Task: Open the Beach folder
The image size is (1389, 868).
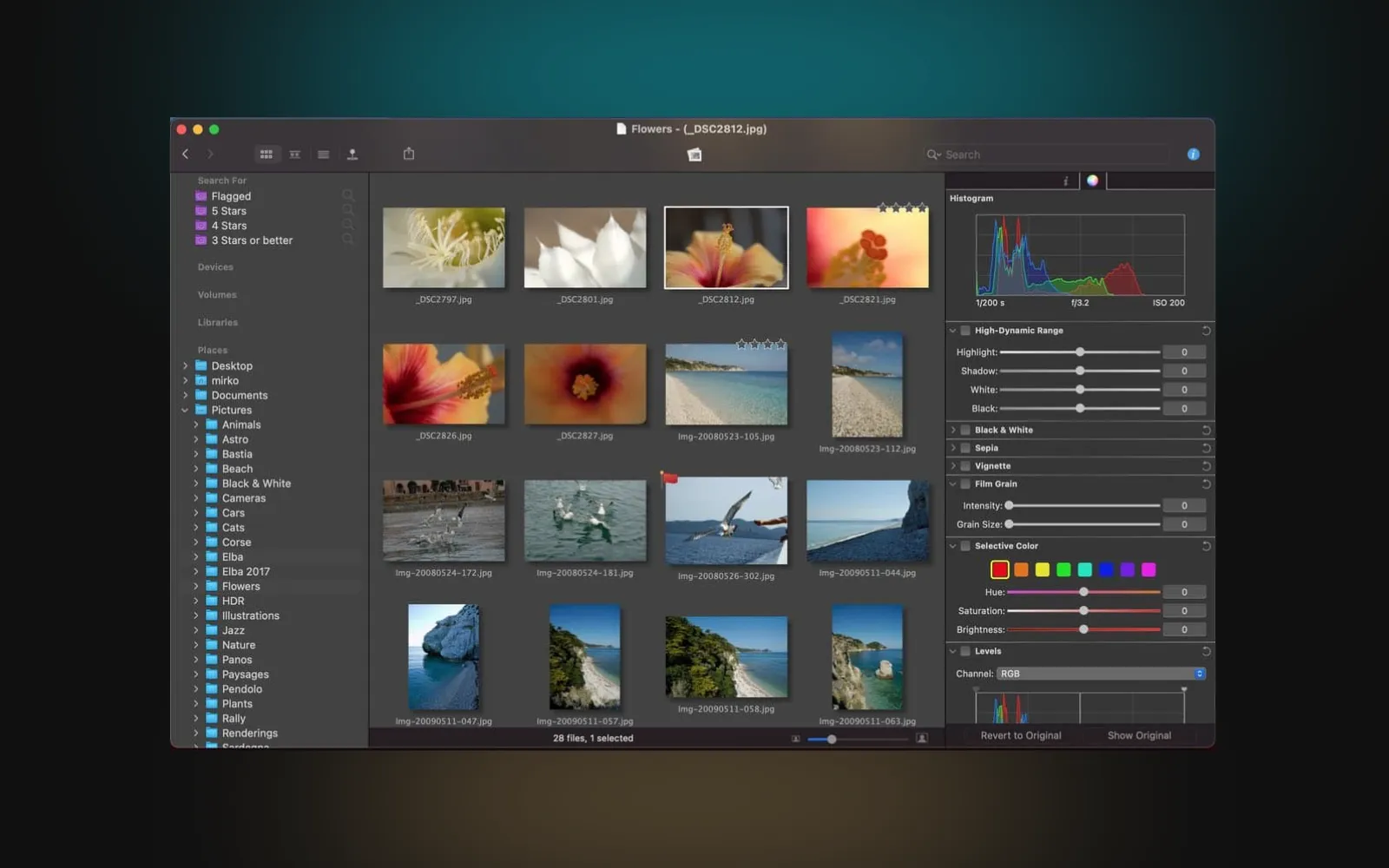Action: click(x=237, y=470)
